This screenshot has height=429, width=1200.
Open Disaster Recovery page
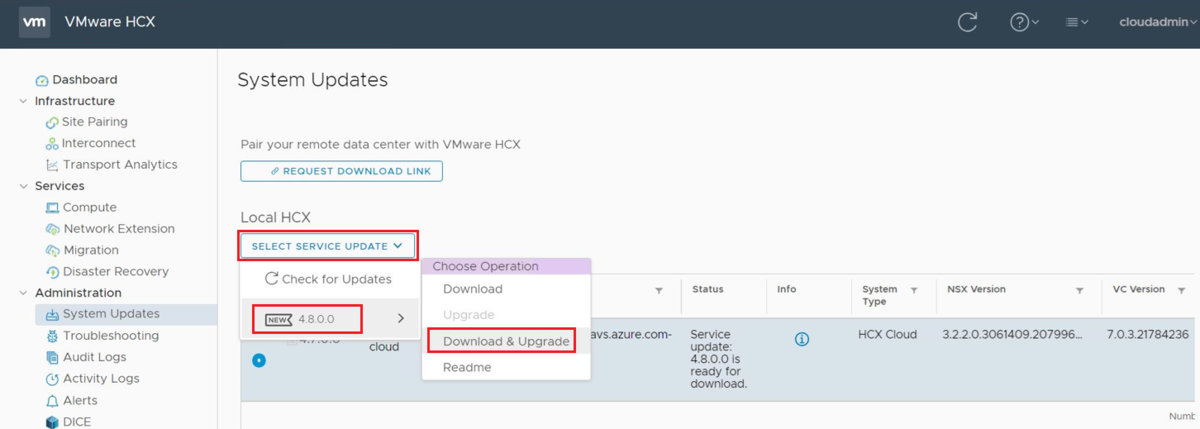tap(116, 272)
